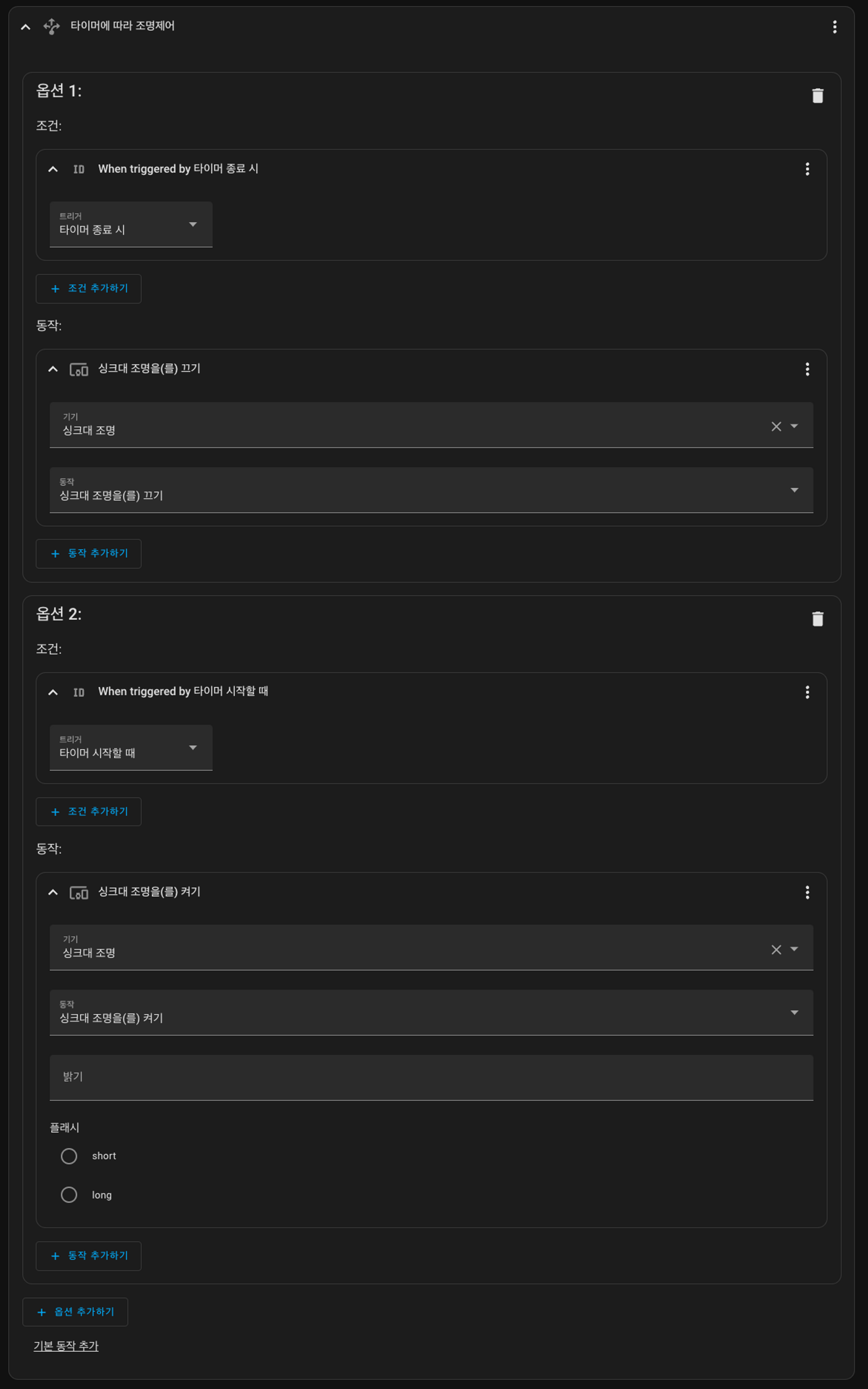Screen dimensions: 868x1389
Task: Click the 옵션 추가하기 button
Action: tap(75, 1312)
